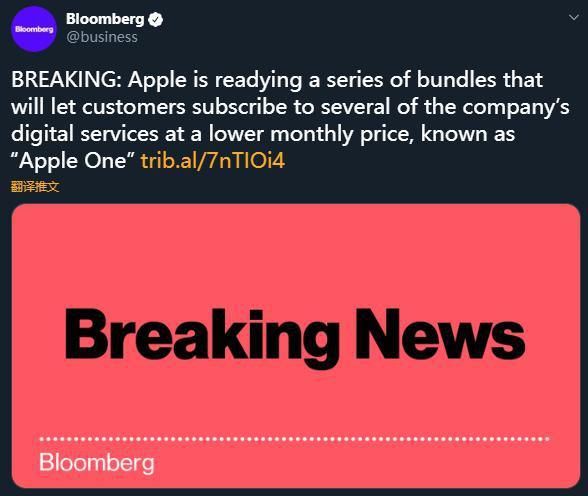Open the red Breaking News image card
Screen dimensions: 588x496
point(296,346)
